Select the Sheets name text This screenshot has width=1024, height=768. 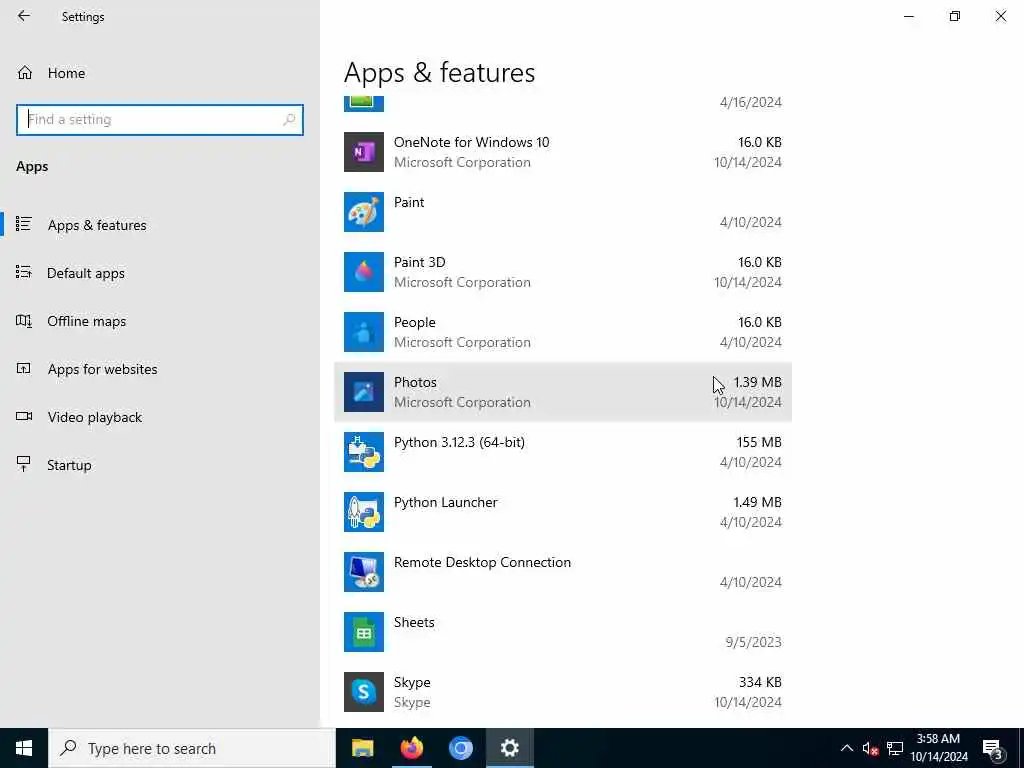(x=414, y=622)
